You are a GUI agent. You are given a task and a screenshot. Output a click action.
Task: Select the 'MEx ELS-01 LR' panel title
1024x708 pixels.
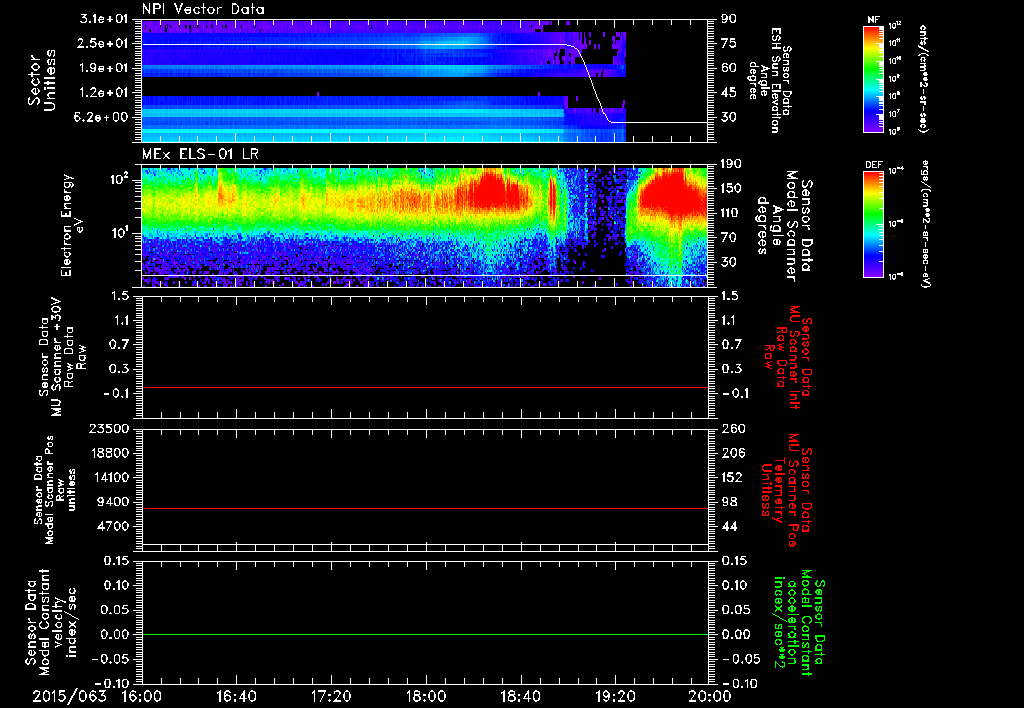pos(199,155)
